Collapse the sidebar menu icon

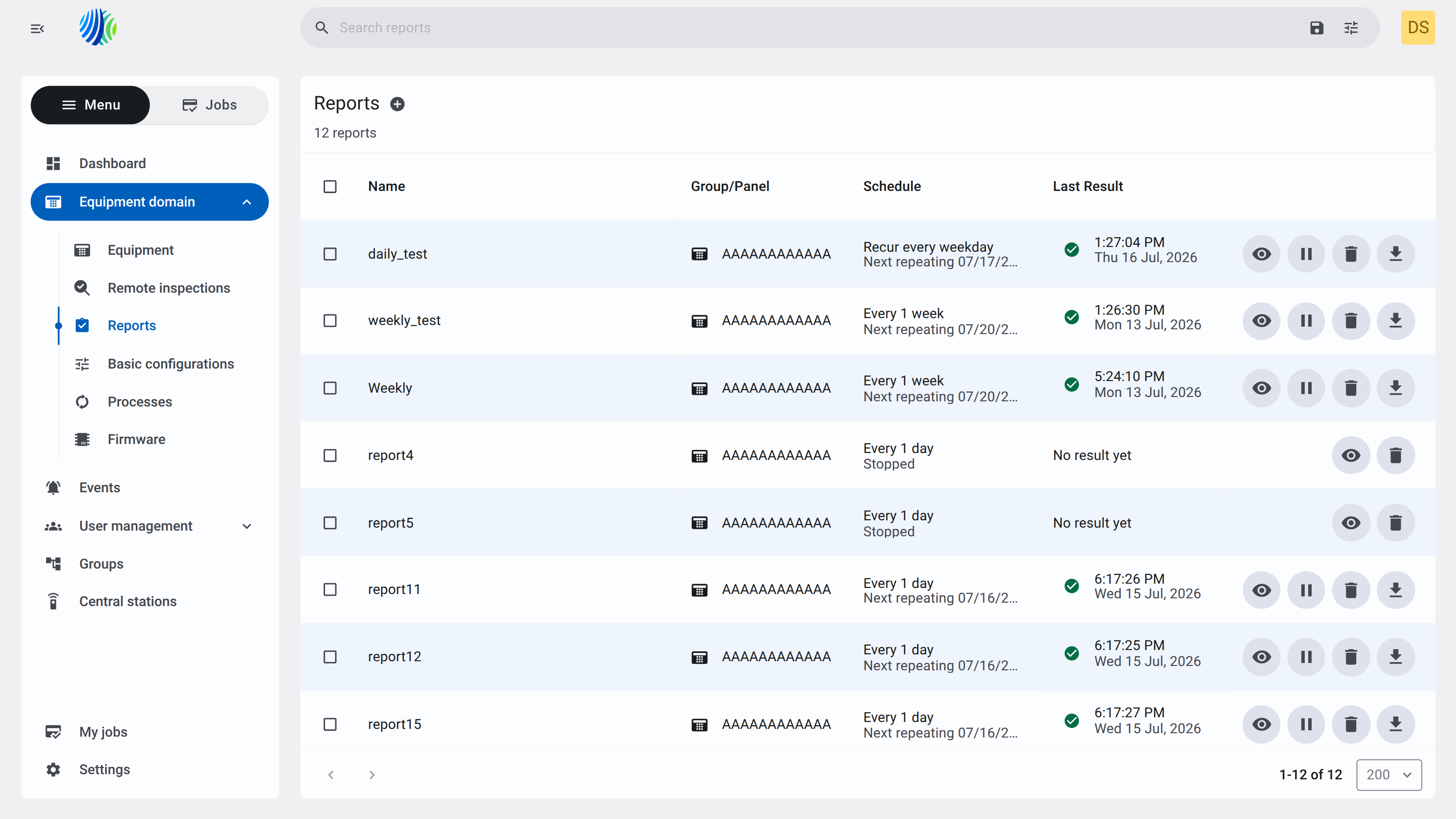pos(37,28)
